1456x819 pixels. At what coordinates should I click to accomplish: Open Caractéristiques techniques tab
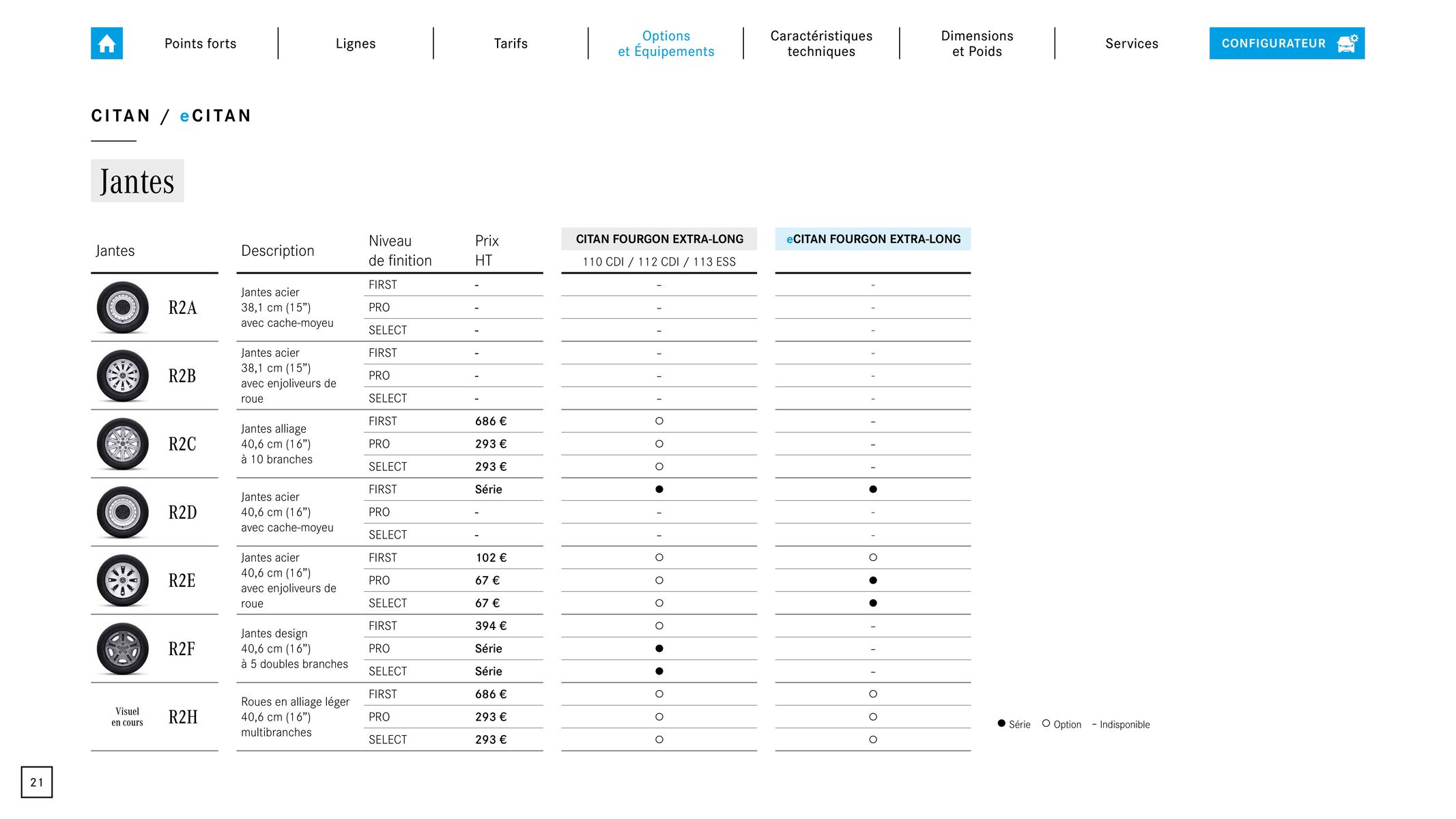821,44
